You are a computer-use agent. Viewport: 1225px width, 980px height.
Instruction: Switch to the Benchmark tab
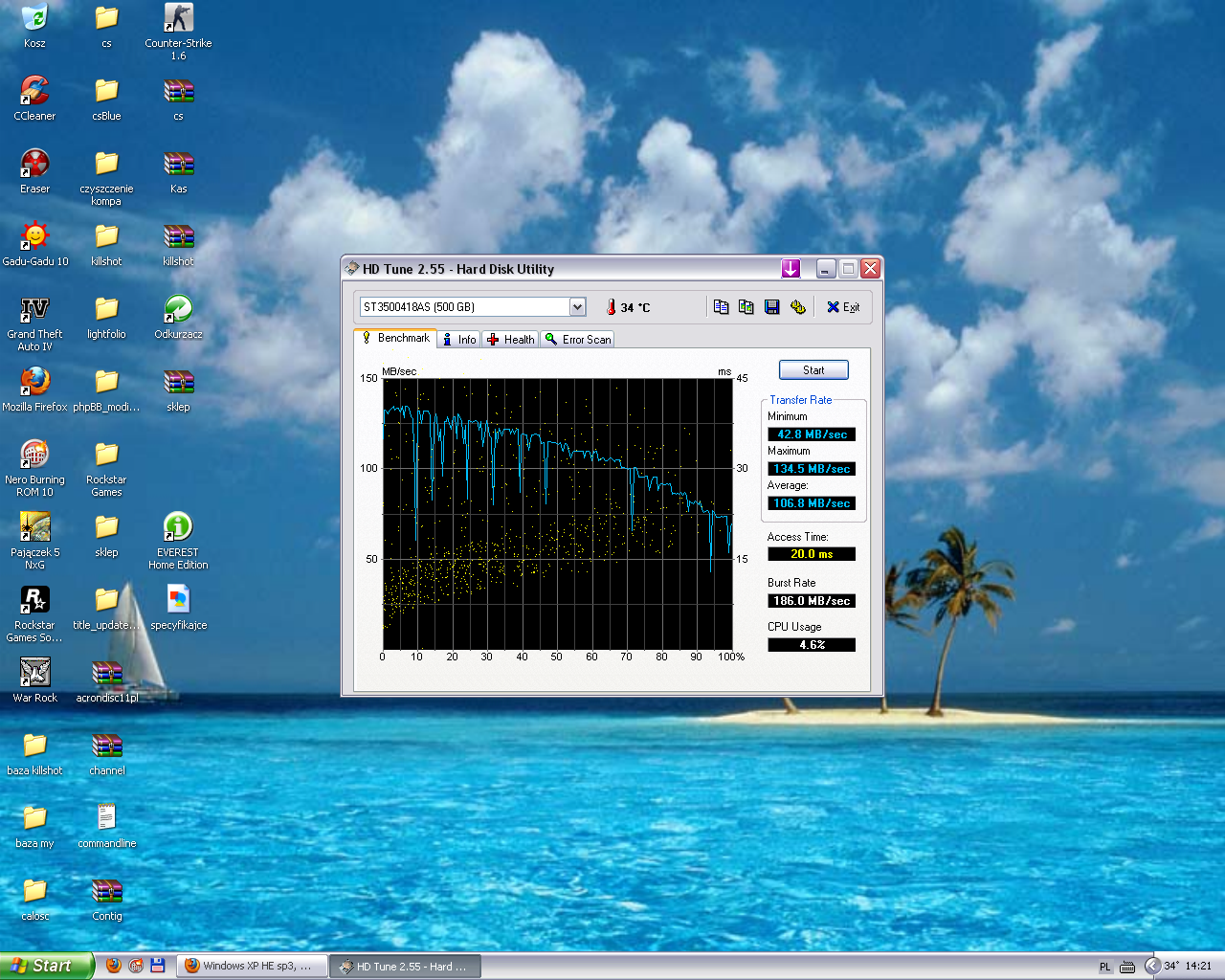tap(396, 338)
